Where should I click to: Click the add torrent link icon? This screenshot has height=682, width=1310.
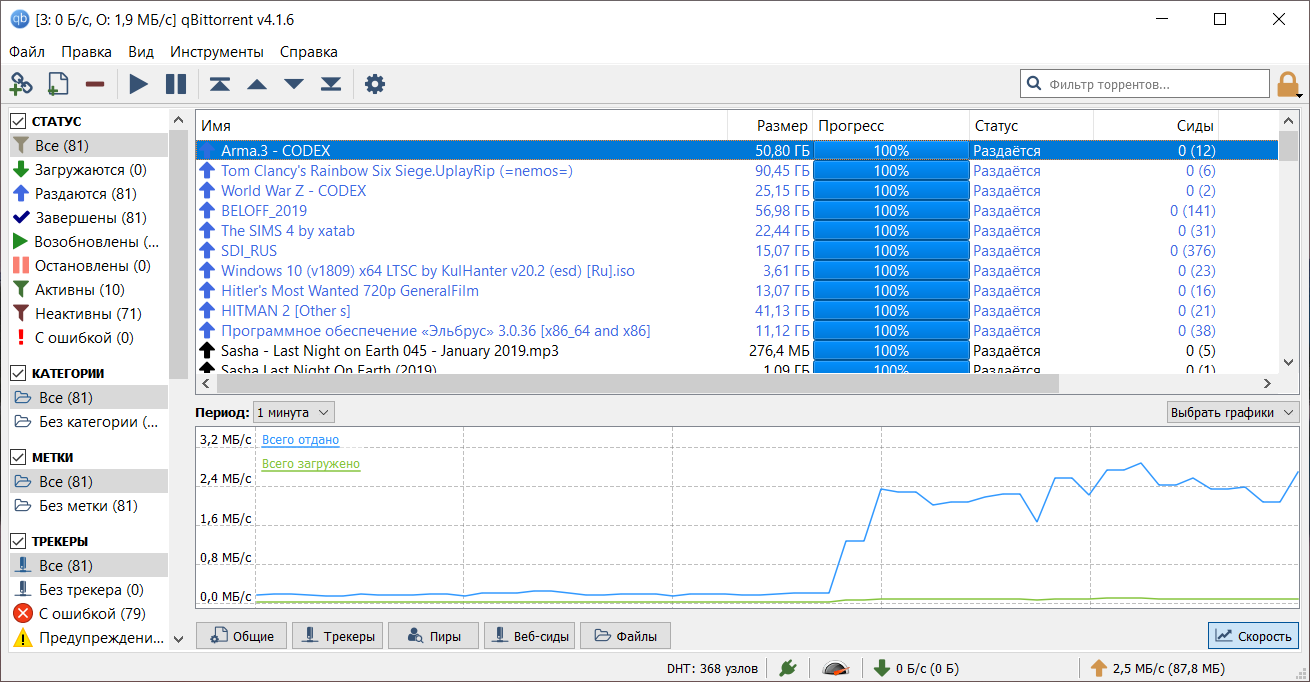[21, 84]
